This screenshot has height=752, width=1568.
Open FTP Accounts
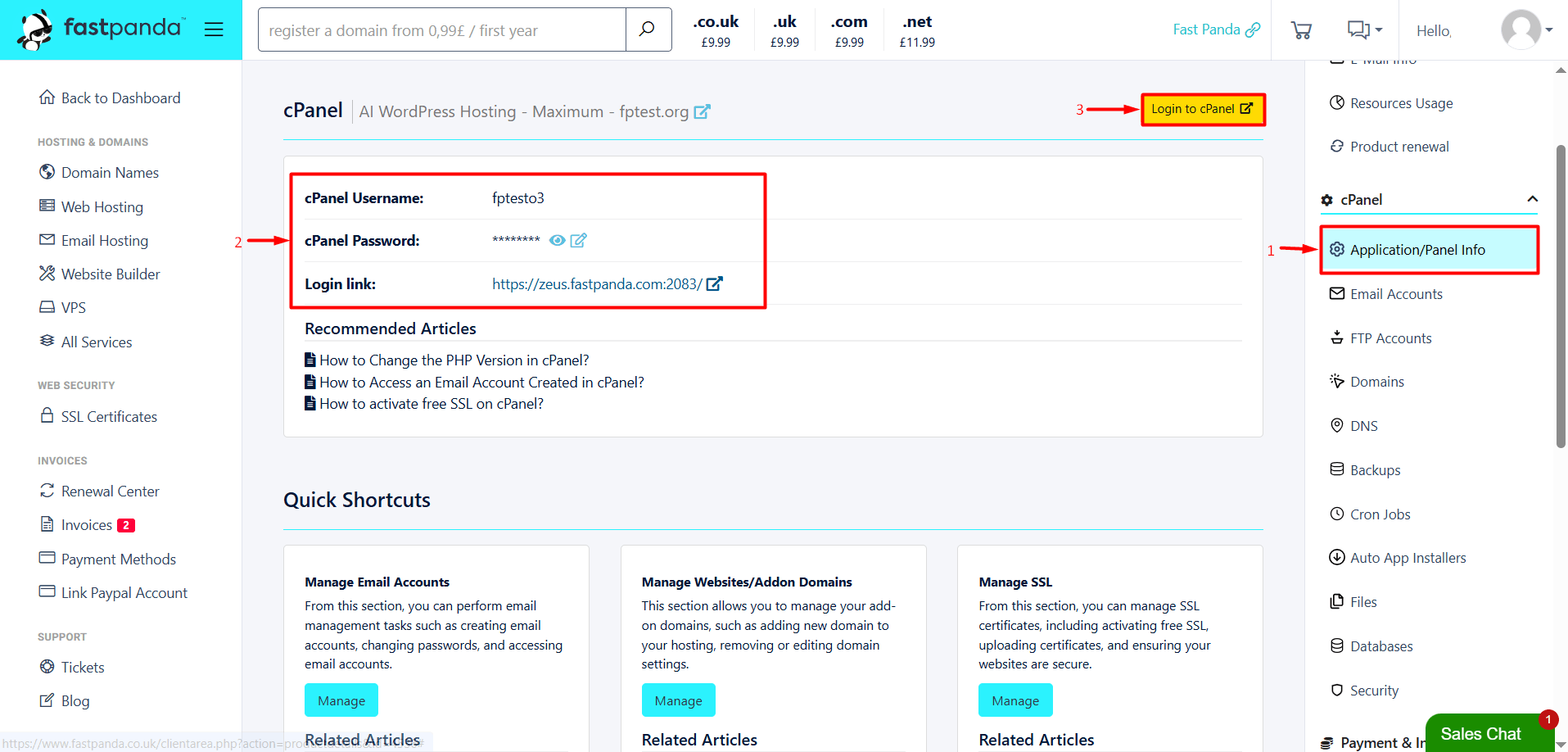(x=1380, y=337)
